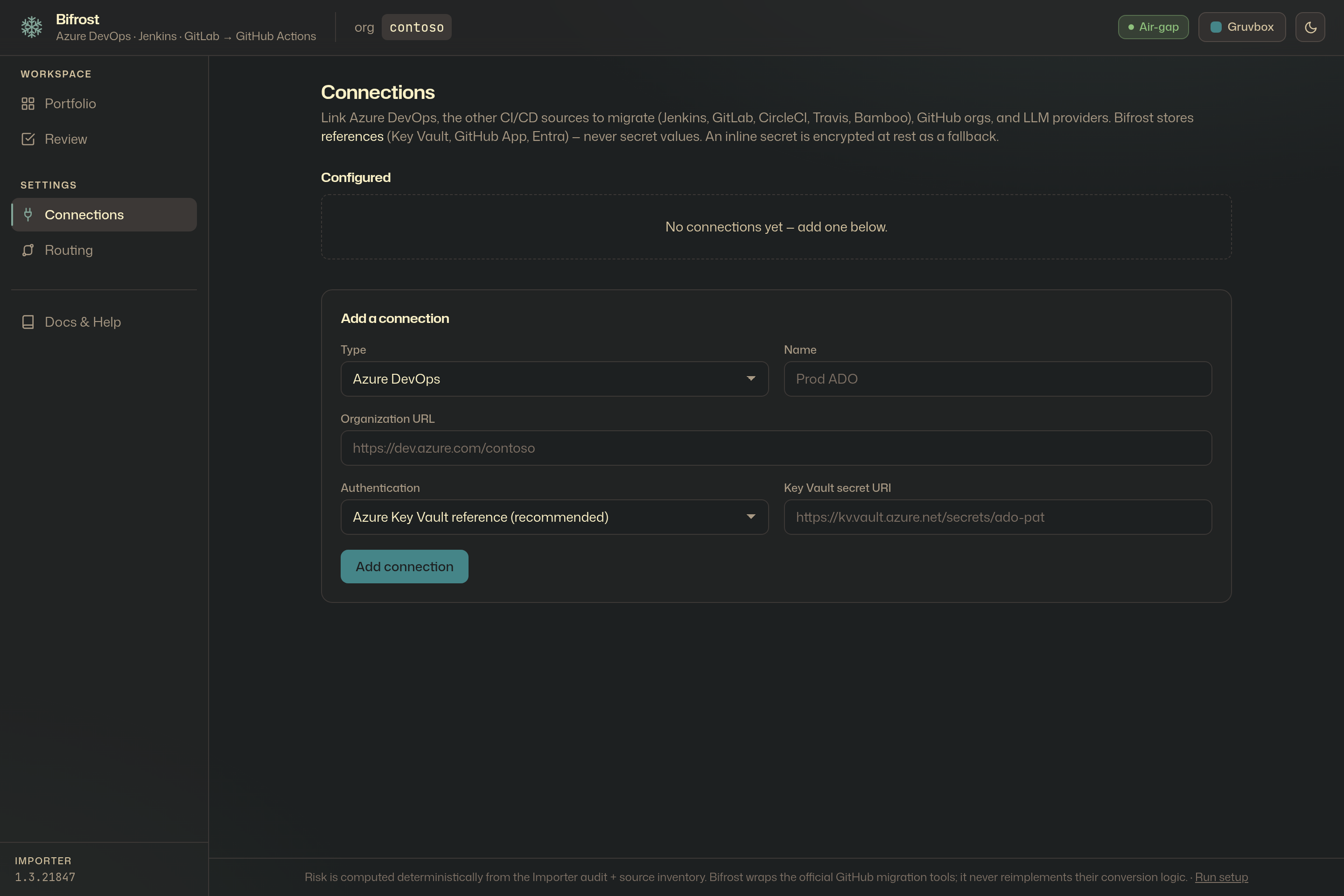The image size is (1344, 896).
Task: Focus the Organization URL input field
Action: pos(776,448)
